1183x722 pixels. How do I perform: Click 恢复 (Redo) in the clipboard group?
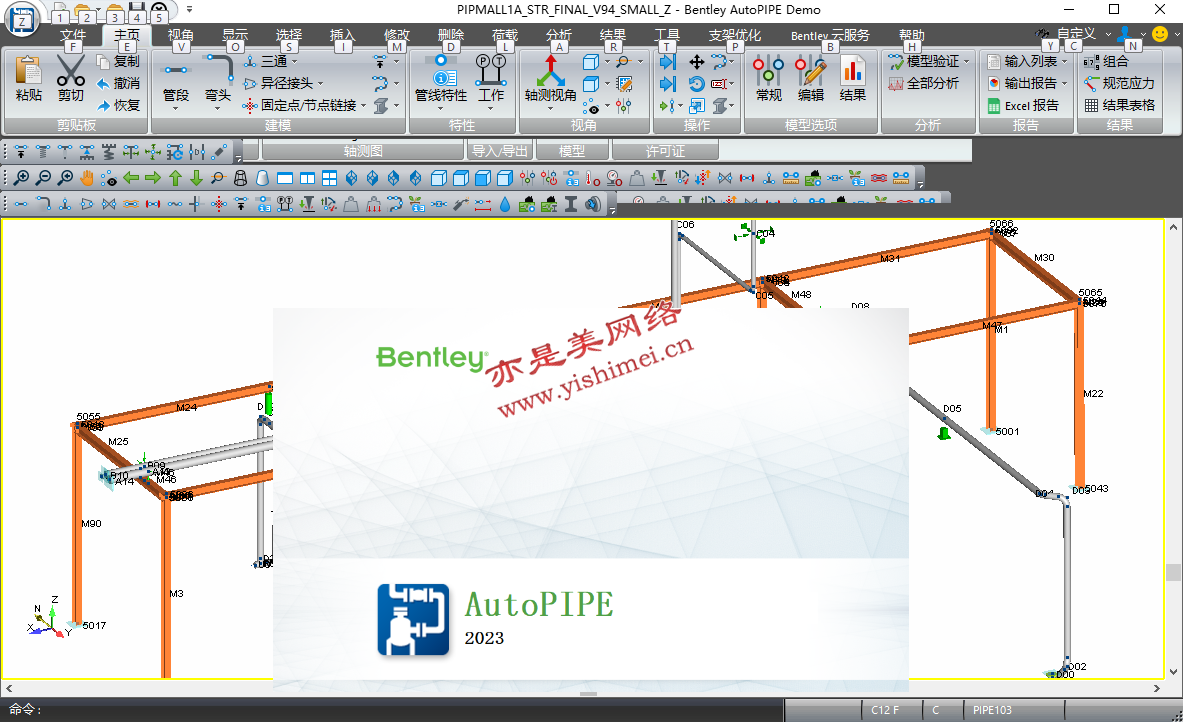pos(119,105)
